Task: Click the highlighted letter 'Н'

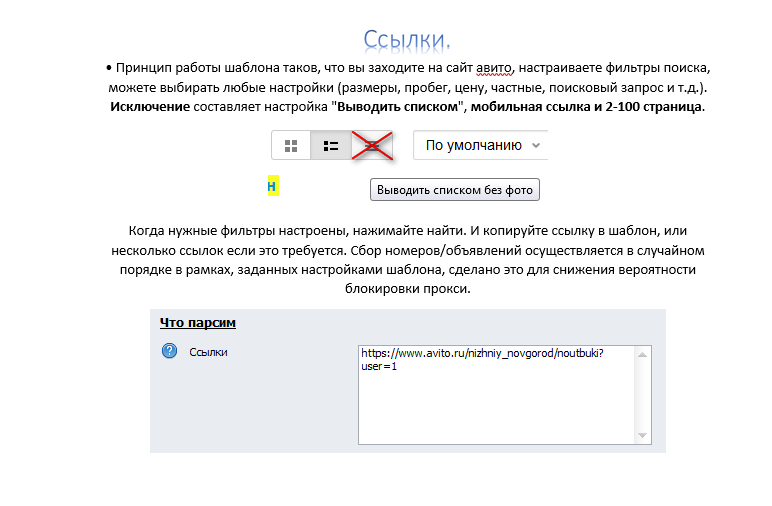Action: point(273,186)
